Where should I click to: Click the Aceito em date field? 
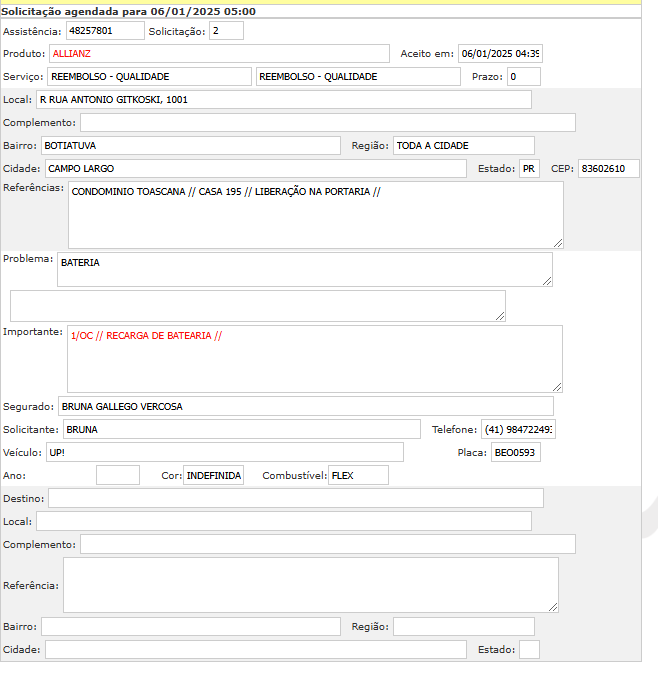(x=500, y=54)
